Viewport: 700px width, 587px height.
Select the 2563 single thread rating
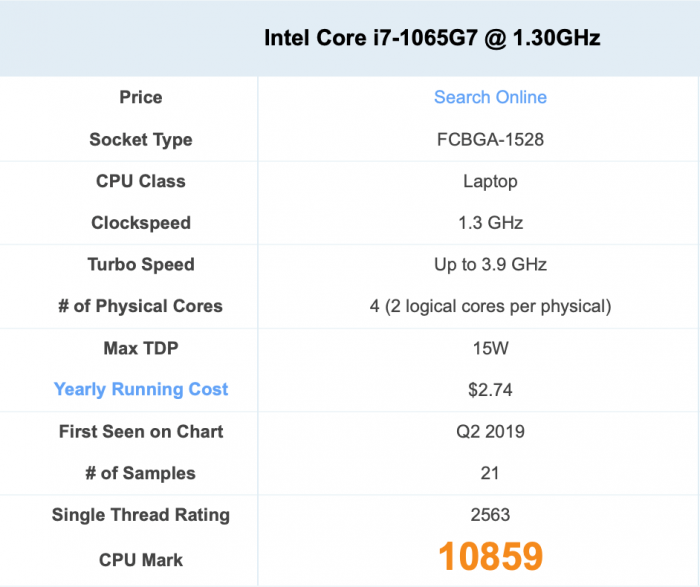pos(490,515)
